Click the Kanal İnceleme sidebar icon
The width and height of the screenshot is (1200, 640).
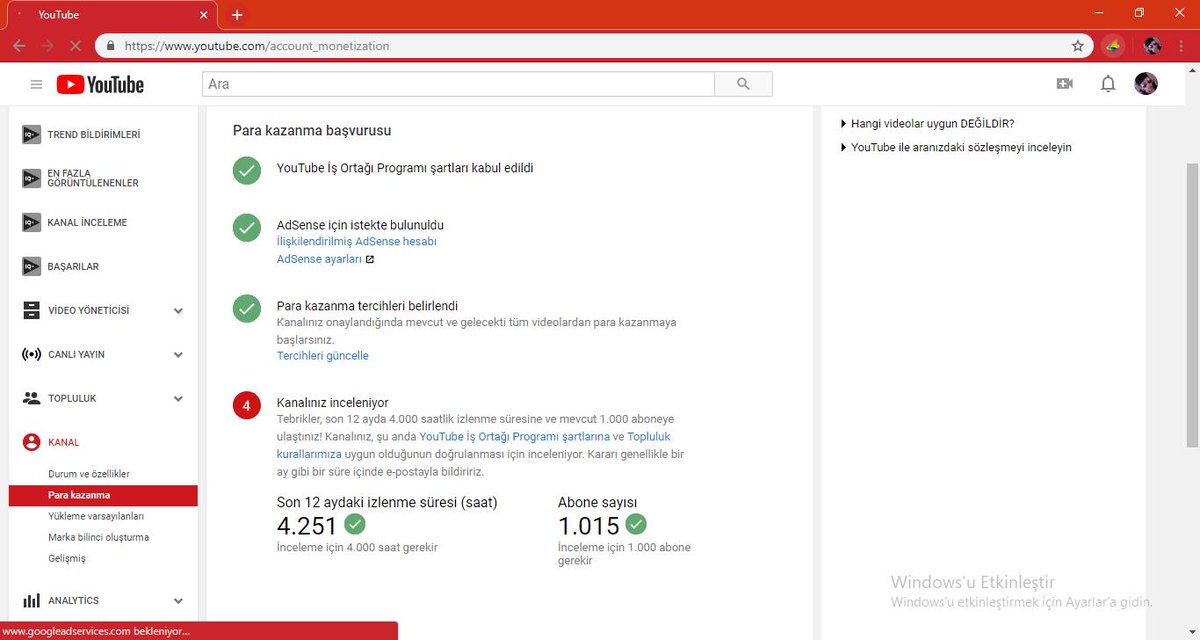(x=31, y=222)
